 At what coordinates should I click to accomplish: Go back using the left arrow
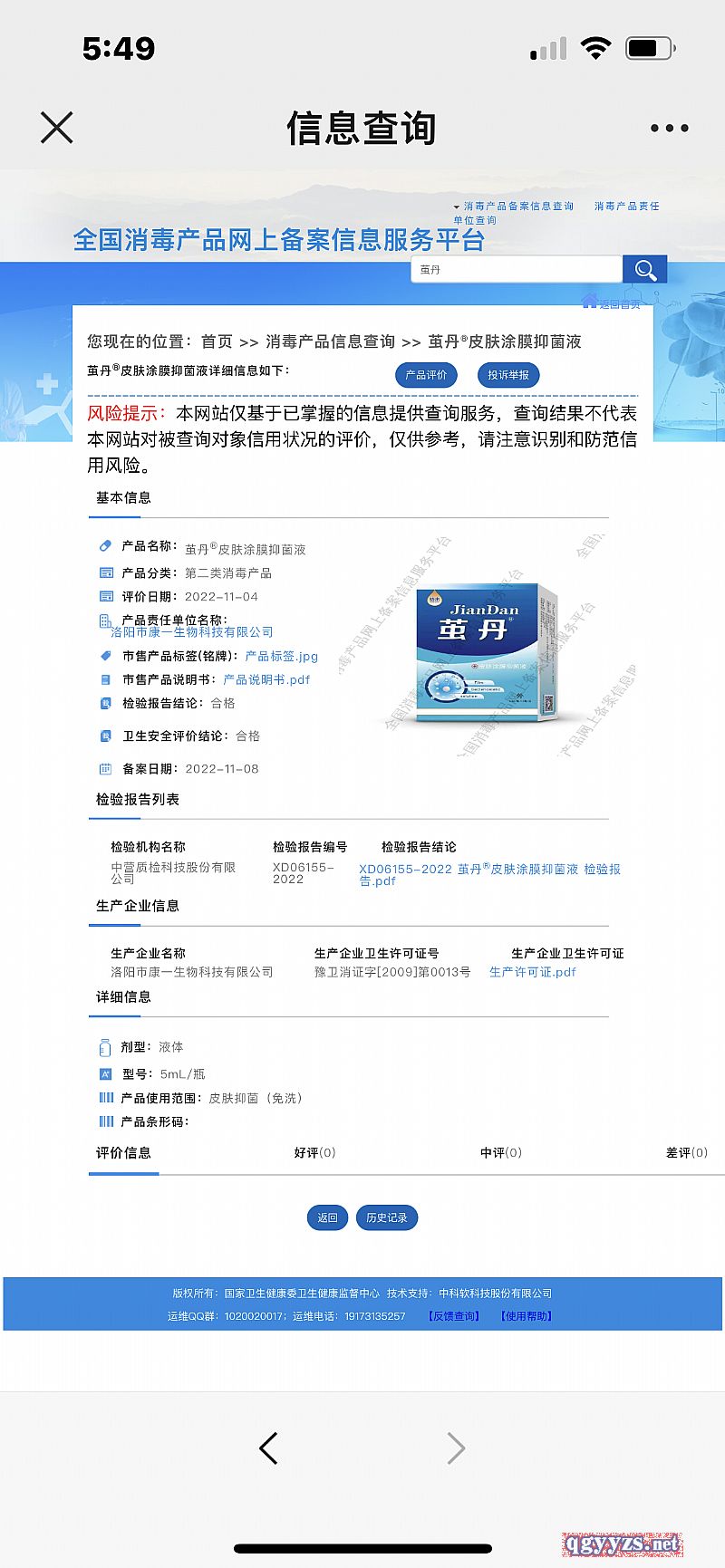(268, 1448)
